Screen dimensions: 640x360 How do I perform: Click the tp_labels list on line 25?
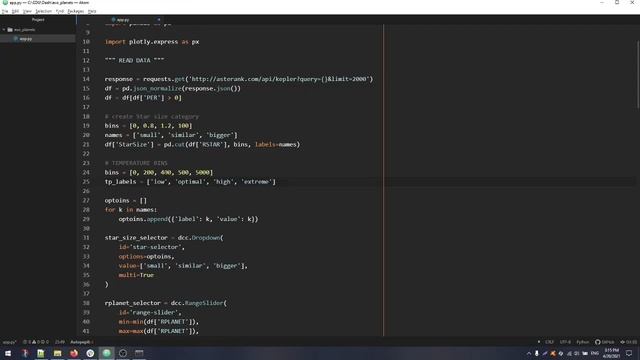click(211, 182)
